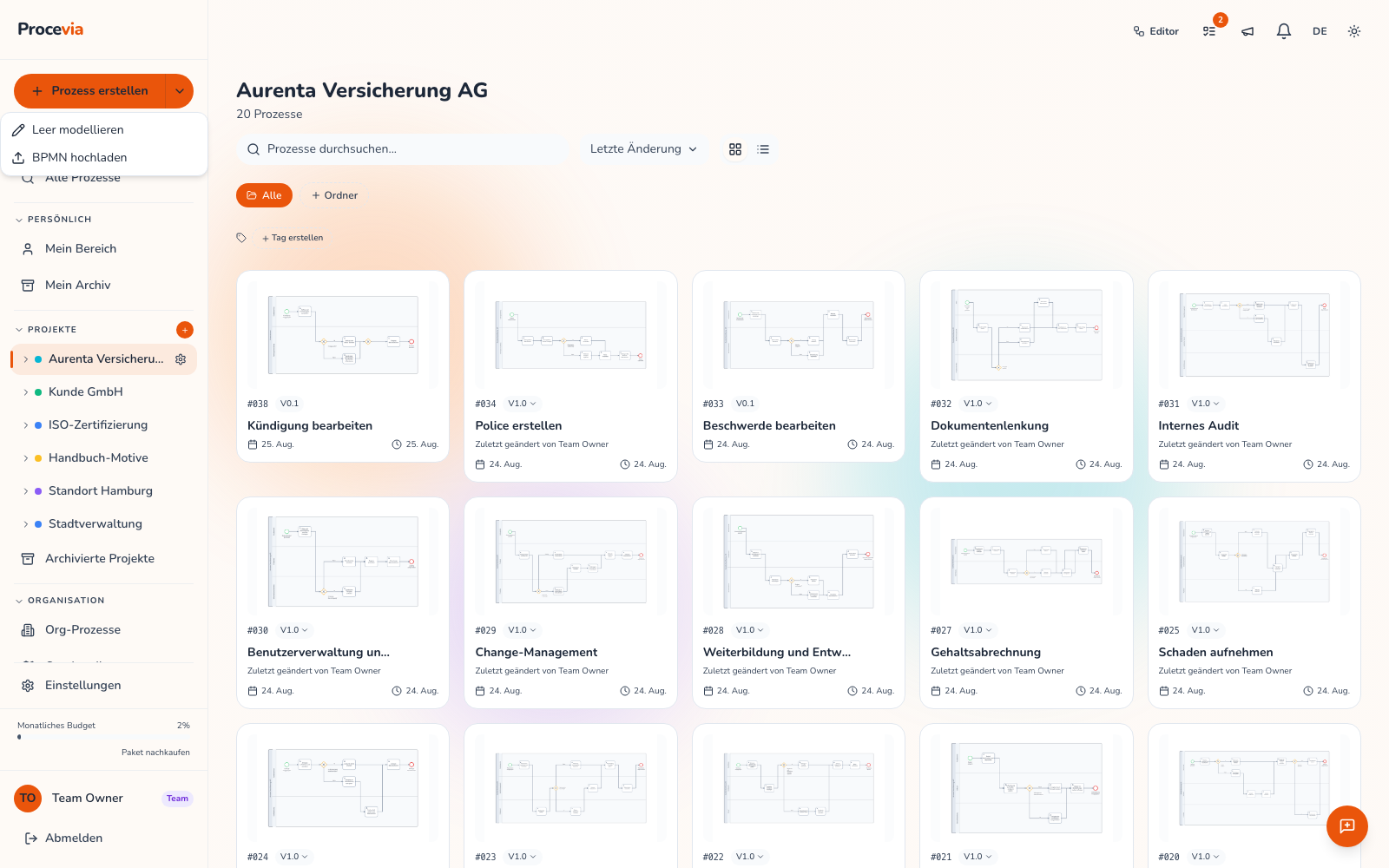
Task: Open version dropdown V1.0 for #031
Action: coord(1205,404)
